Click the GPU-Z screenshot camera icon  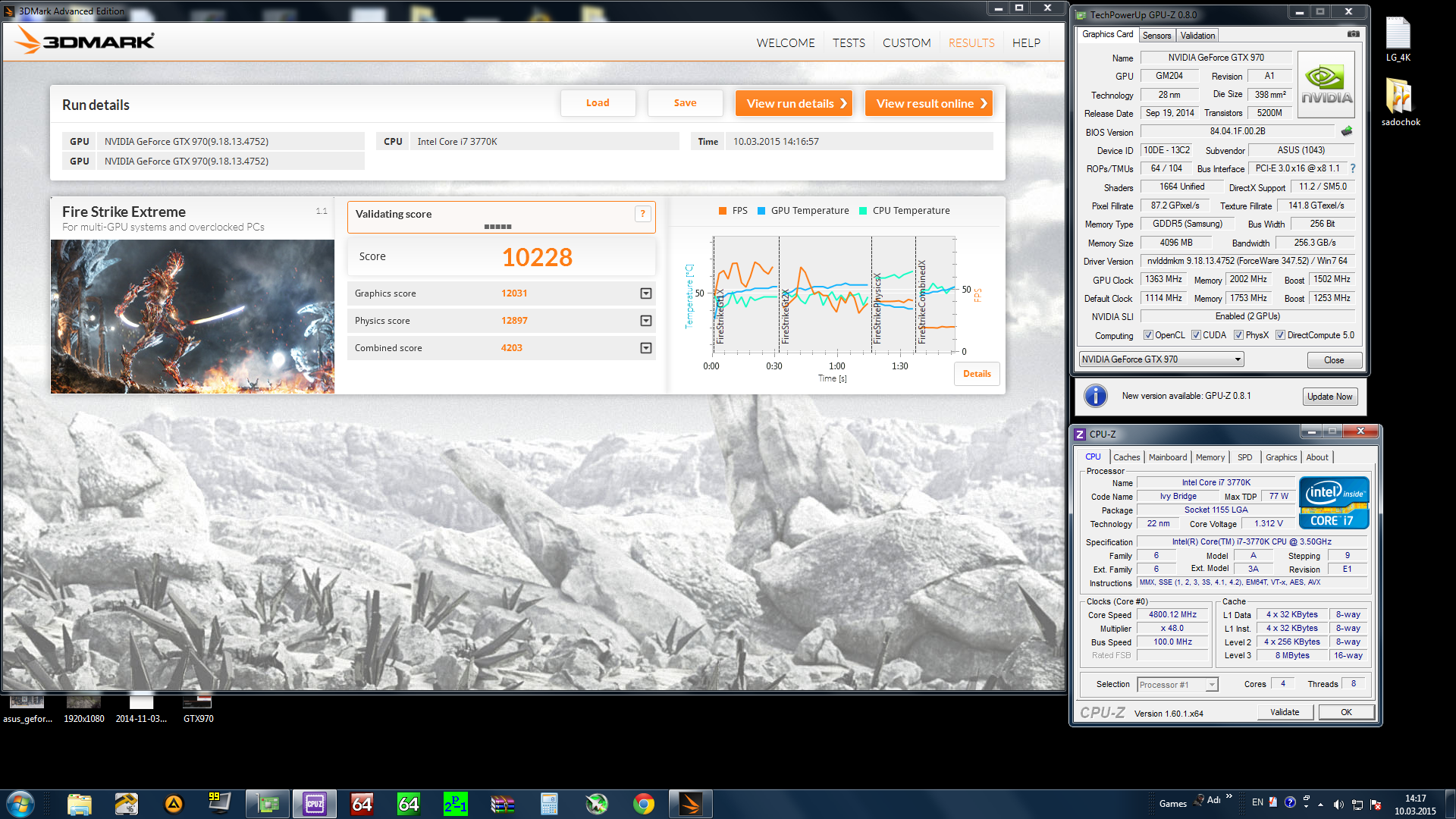[1353, 34]
